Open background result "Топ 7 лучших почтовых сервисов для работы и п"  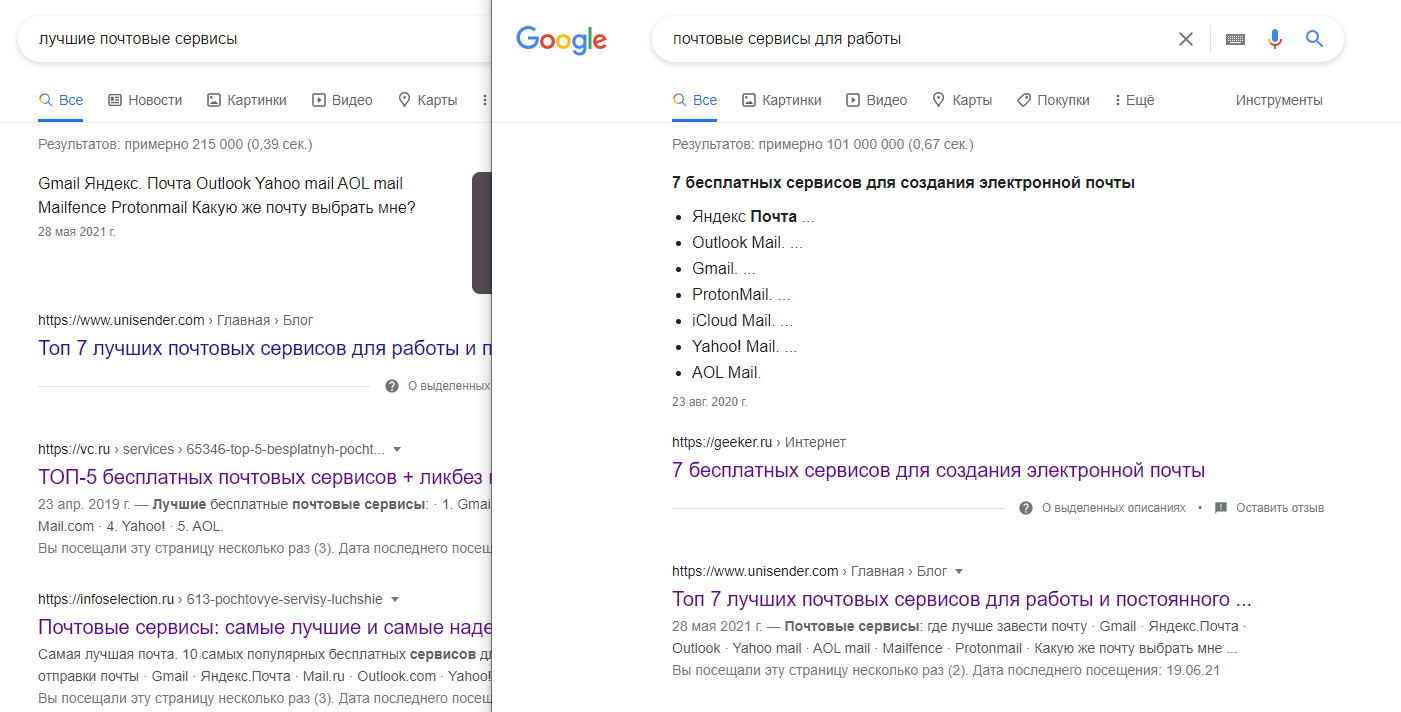265,349
